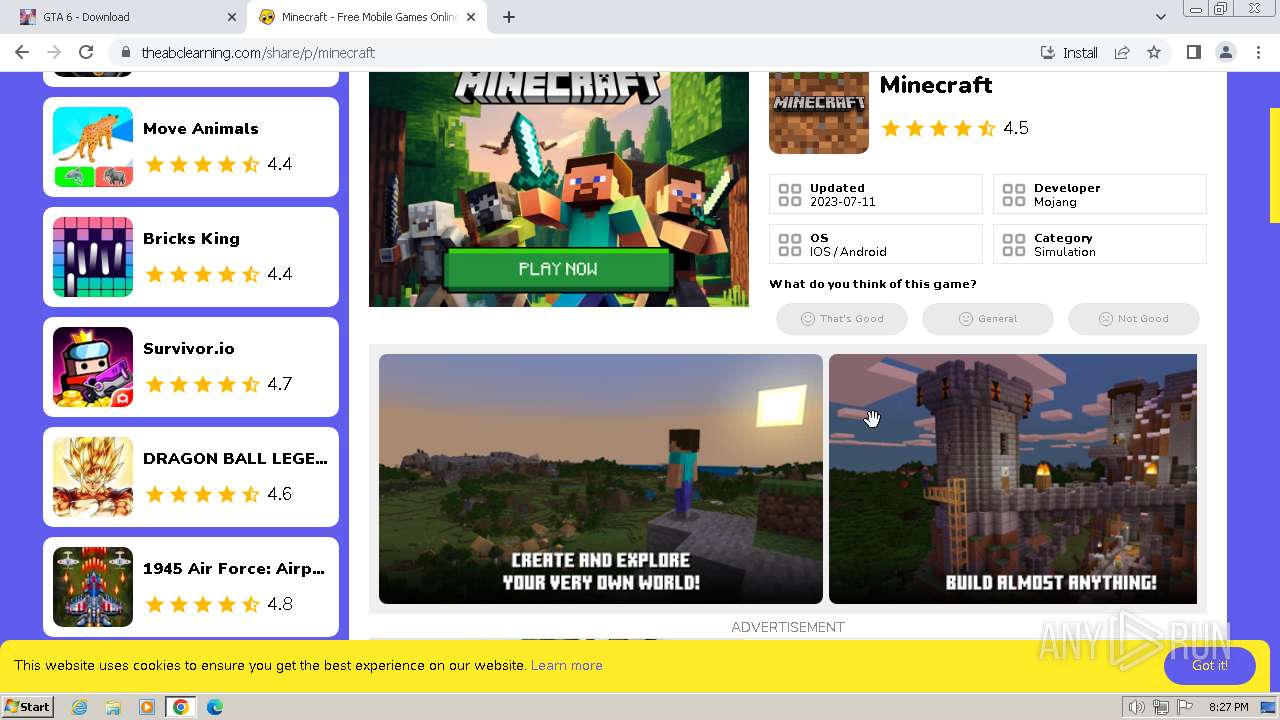
Task: Bookmark this page with the star icon
Action: (1154, 52)
